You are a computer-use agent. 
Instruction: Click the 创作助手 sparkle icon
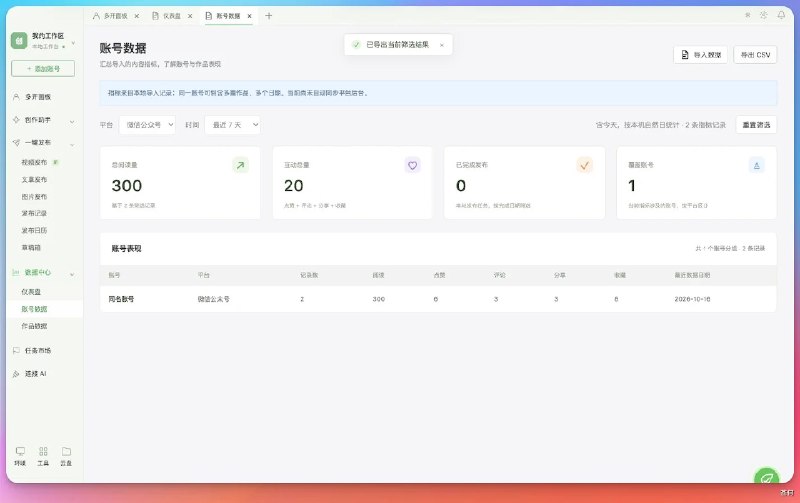point(16,119)
